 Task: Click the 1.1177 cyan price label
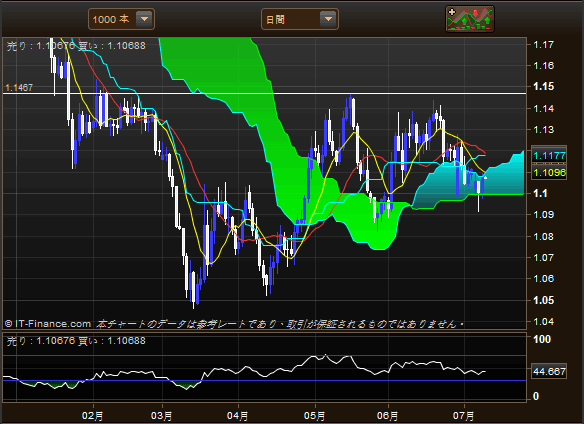click(549, 156)
